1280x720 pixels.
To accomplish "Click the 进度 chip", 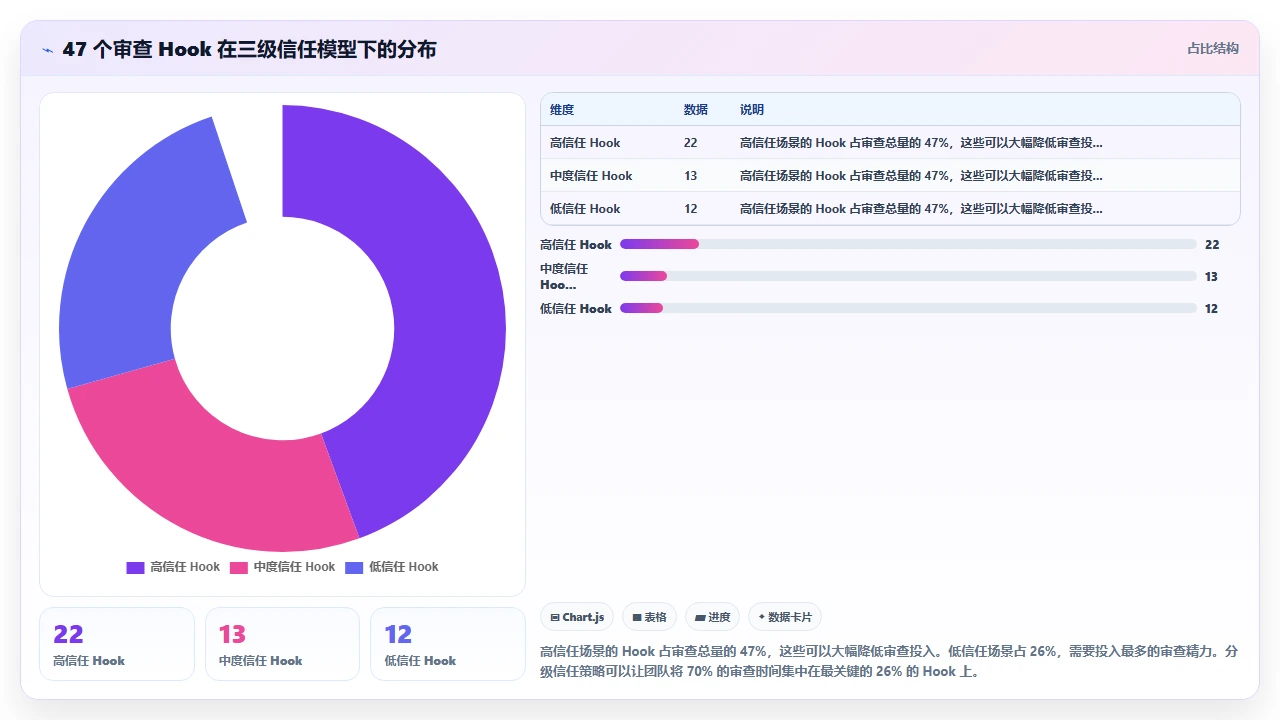I will tap(712, 617).
